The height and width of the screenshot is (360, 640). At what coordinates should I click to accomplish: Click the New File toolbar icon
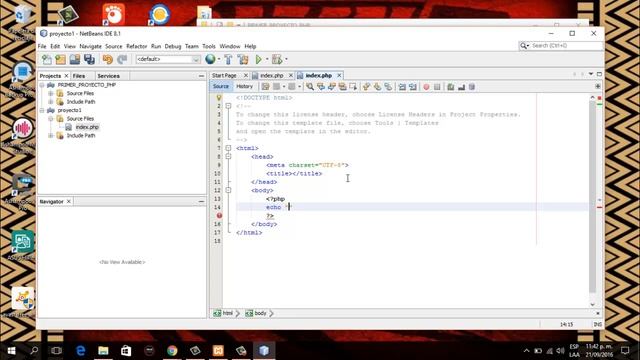pyautogui.click(x=47, y=60)
